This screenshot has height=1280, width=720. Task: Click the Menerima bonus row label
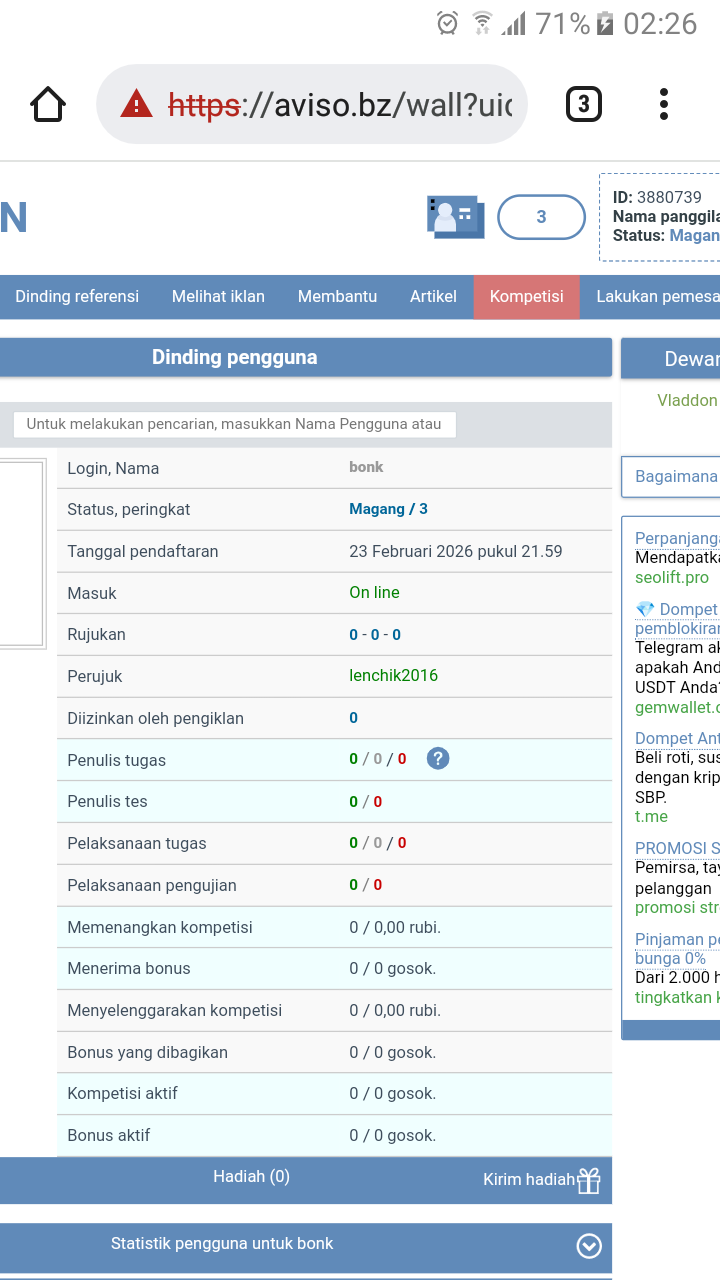point(129,969)
